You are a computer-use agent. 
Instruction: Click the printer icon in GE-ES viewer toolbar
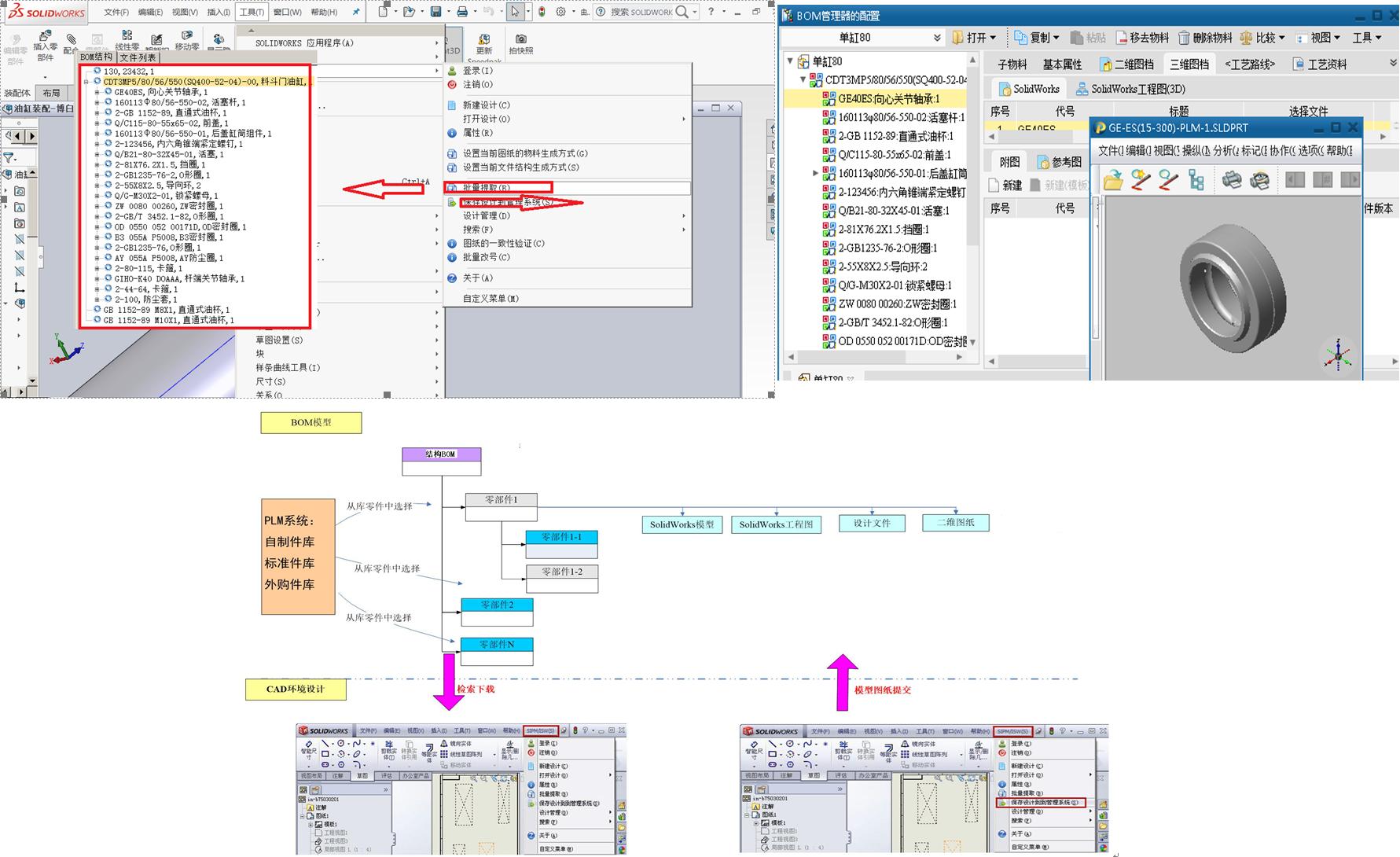click(x=1232, y=180)
